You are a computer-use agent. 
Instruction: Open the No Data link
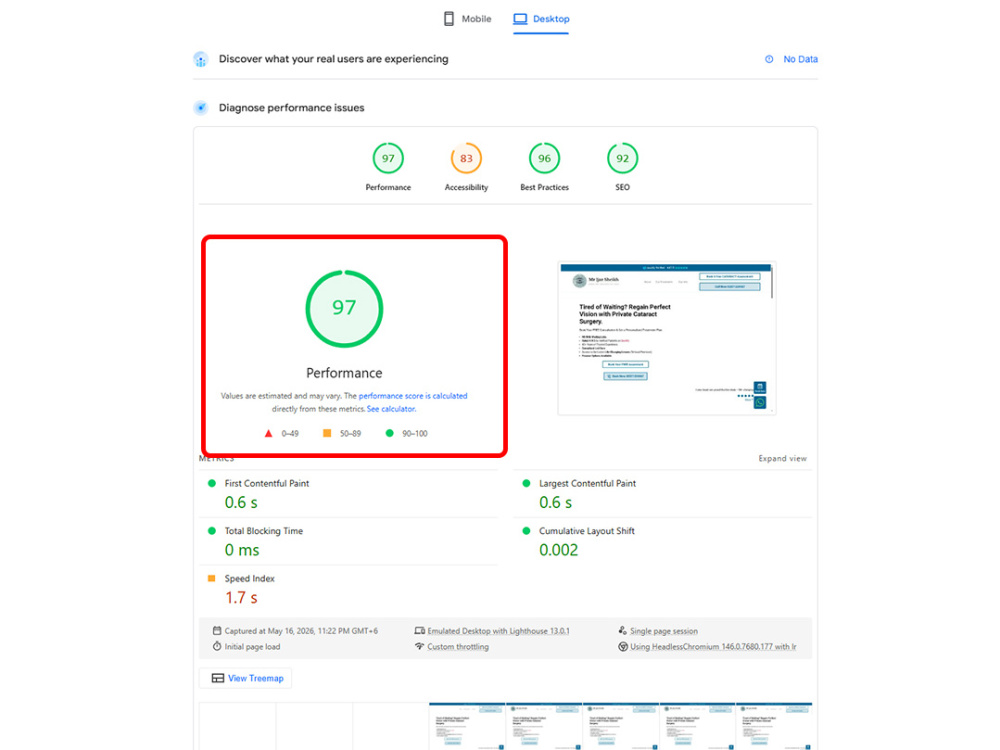(800, 59)
